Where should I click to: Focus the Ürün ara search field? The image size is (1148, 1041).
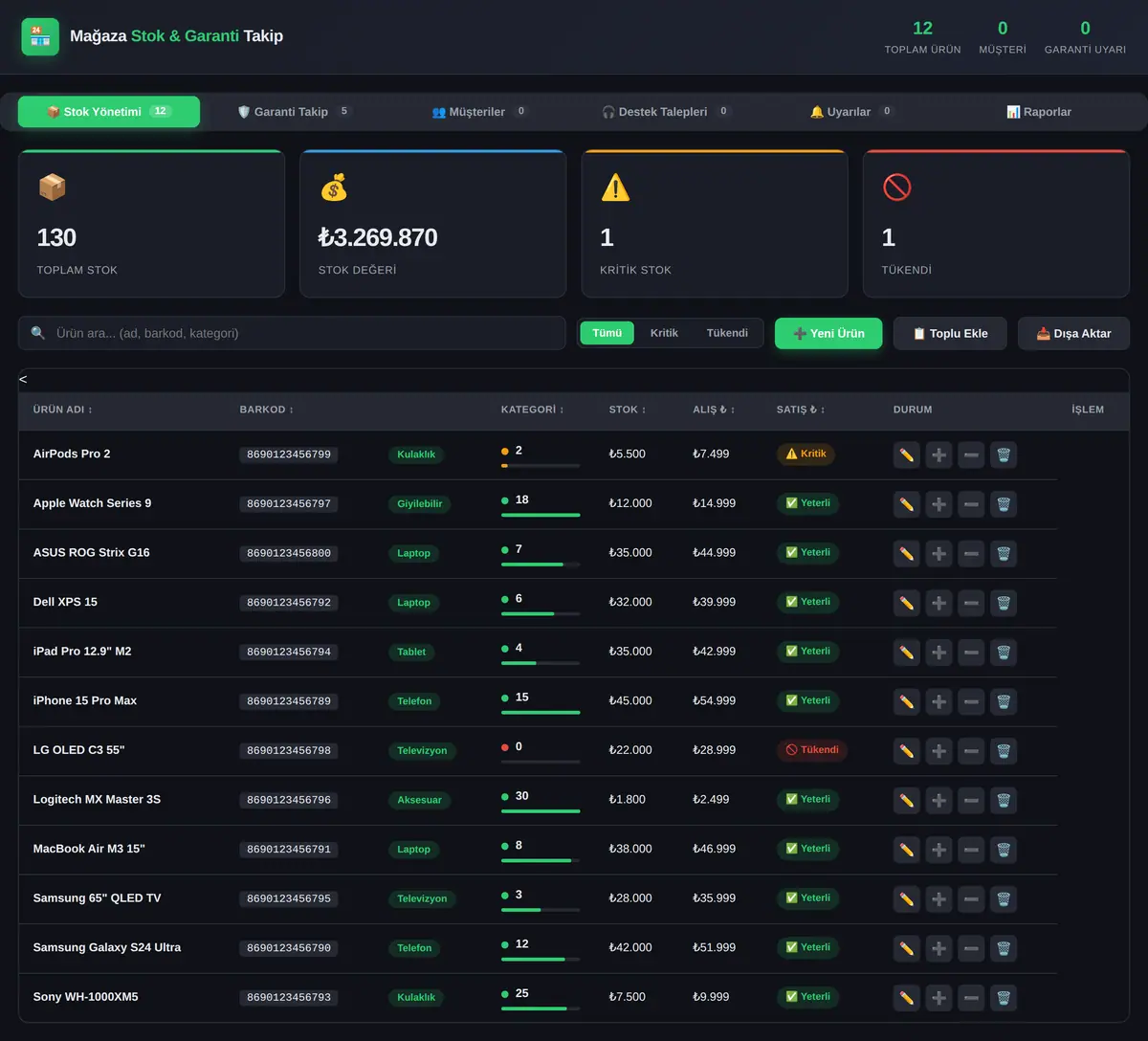coord(292,333)
